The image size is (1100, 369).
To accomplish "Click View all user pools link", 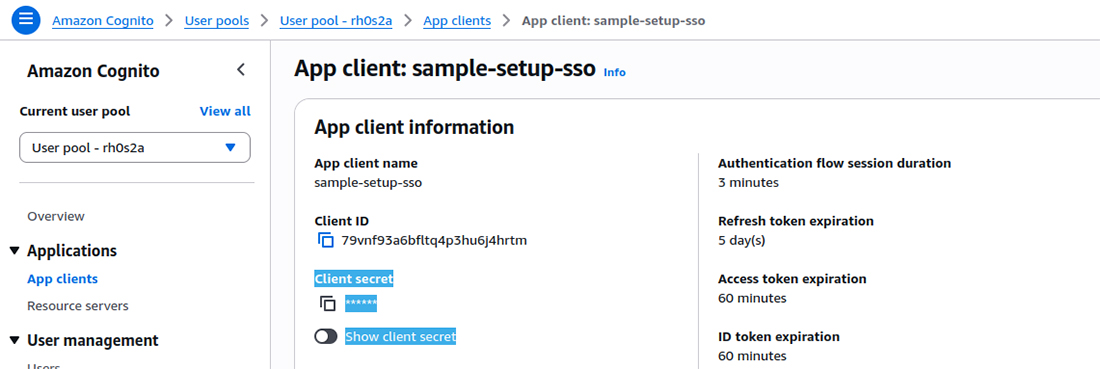I will [x=225, y=111].
